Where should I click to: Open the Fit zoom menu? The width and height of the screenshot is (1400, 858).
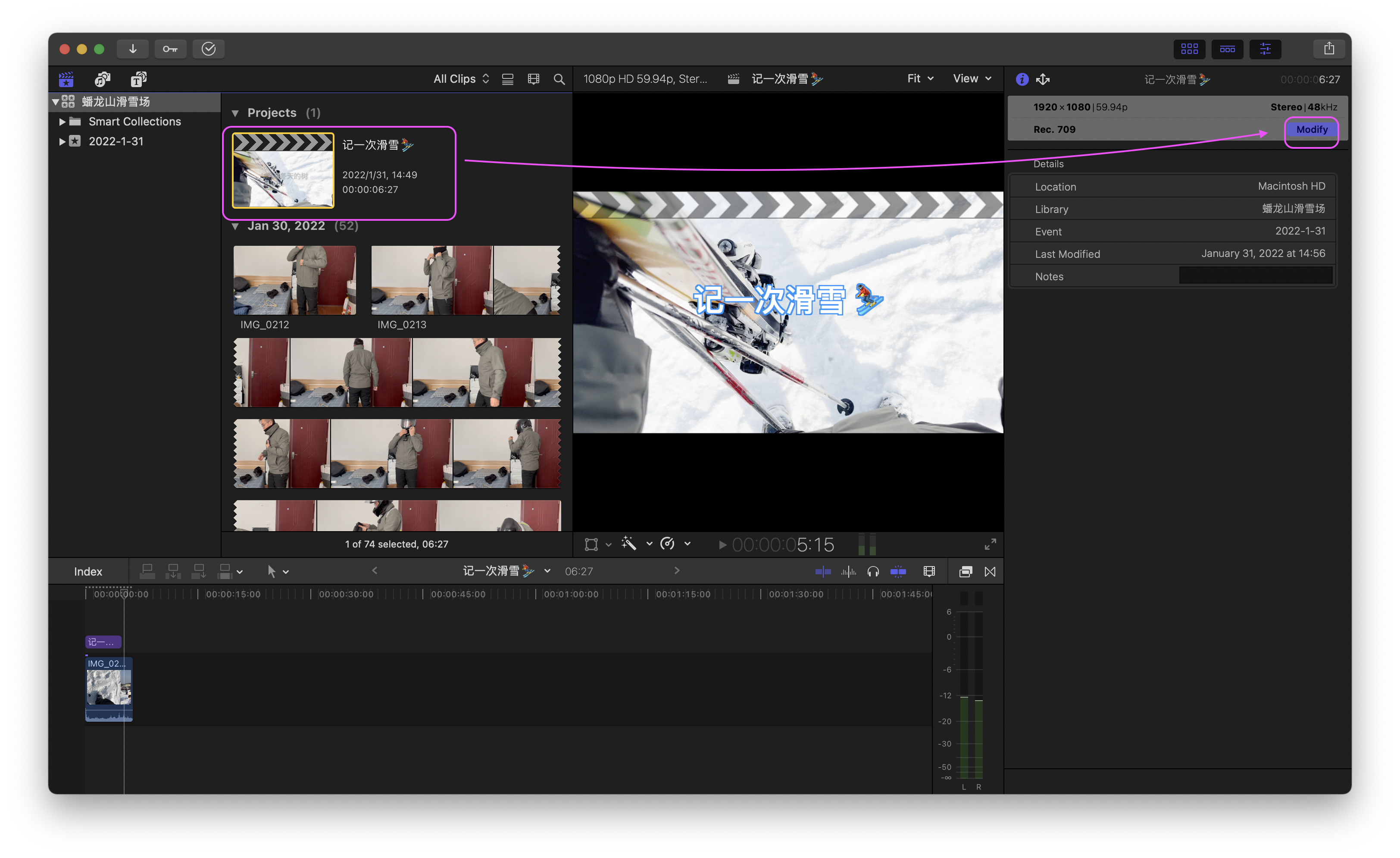point(920,78)
